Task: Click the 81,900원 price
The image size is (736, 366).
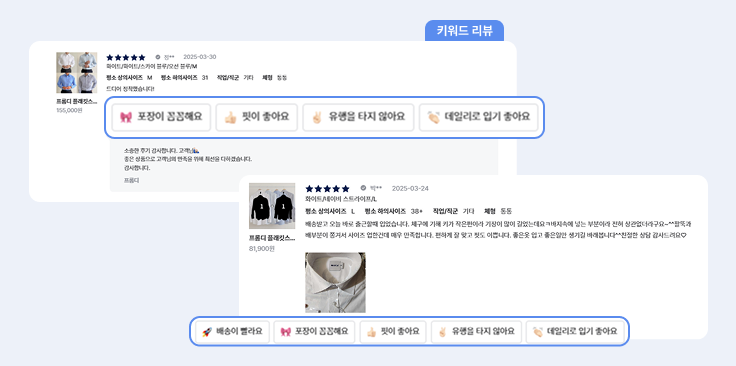Action: pyautogui.click(x=261, y=249)
